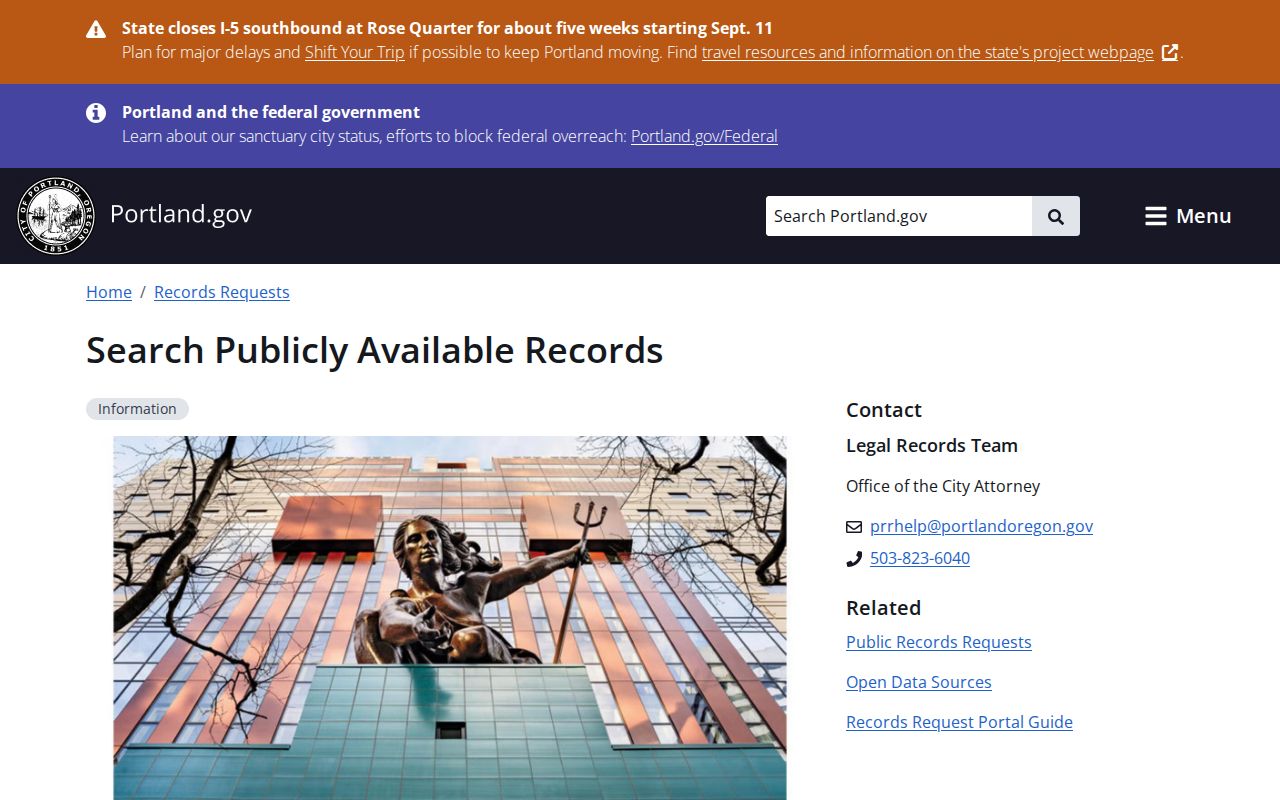Open the Shift Your Trip link
Screen dimensions: 1280x800
coord(355,52)
